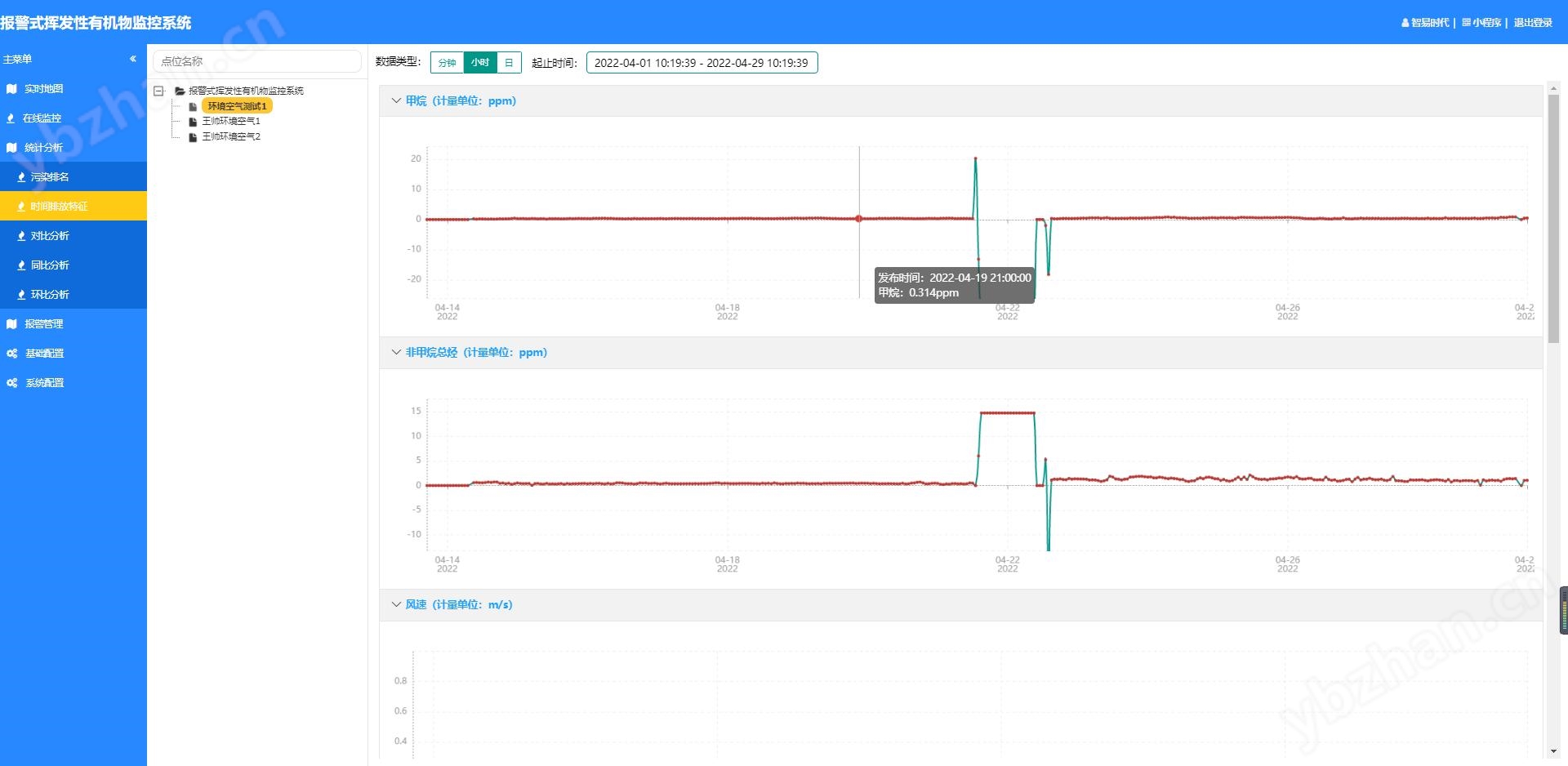This screenshot has width=1568, height=766.
Task: Click the QR icon beside 小程序
Action: (x=1466, y=23)
